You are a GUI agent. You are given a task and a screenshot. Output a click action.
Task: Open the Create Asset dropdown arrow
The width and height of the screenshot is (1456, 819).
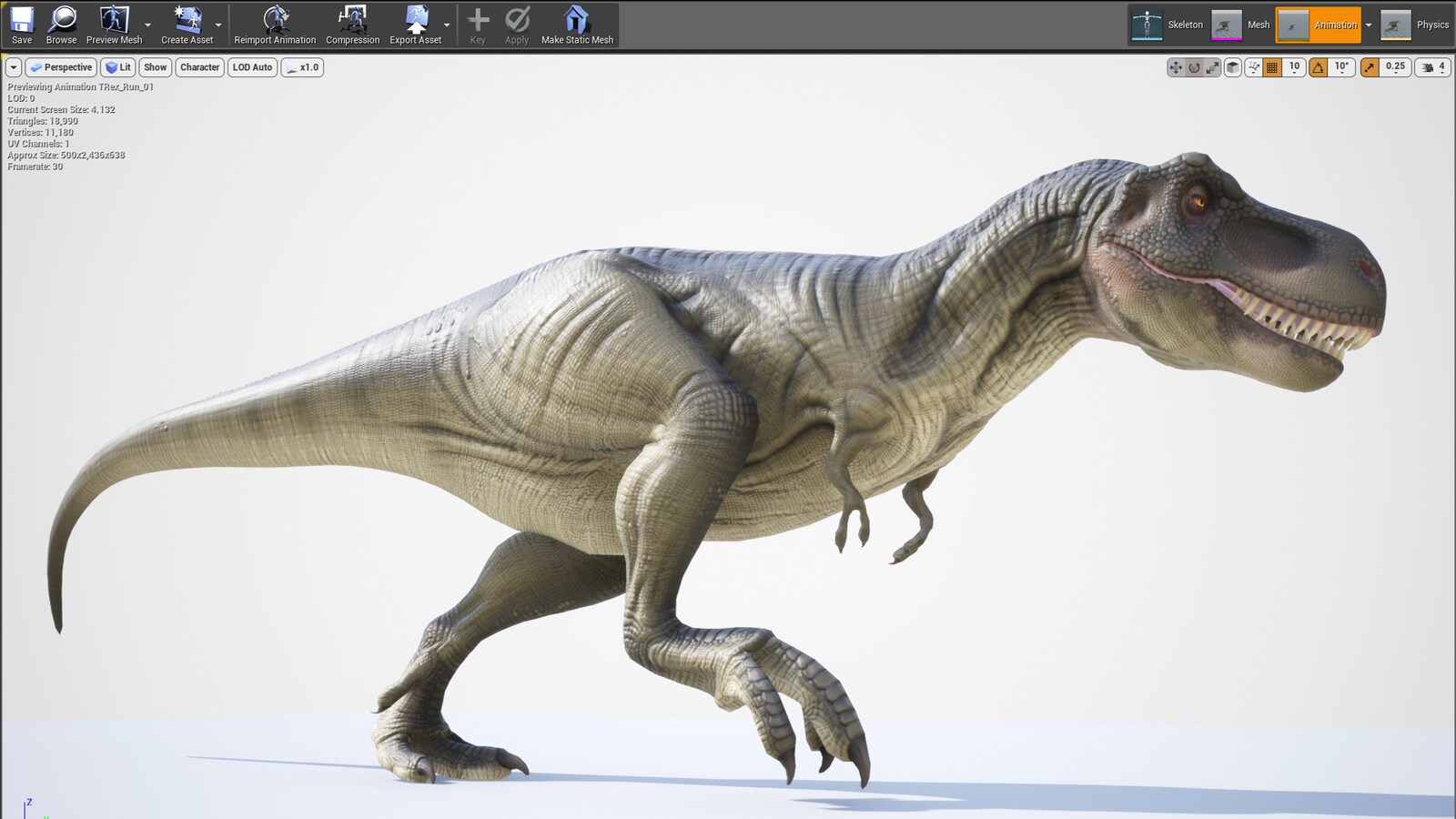[218, 27]
